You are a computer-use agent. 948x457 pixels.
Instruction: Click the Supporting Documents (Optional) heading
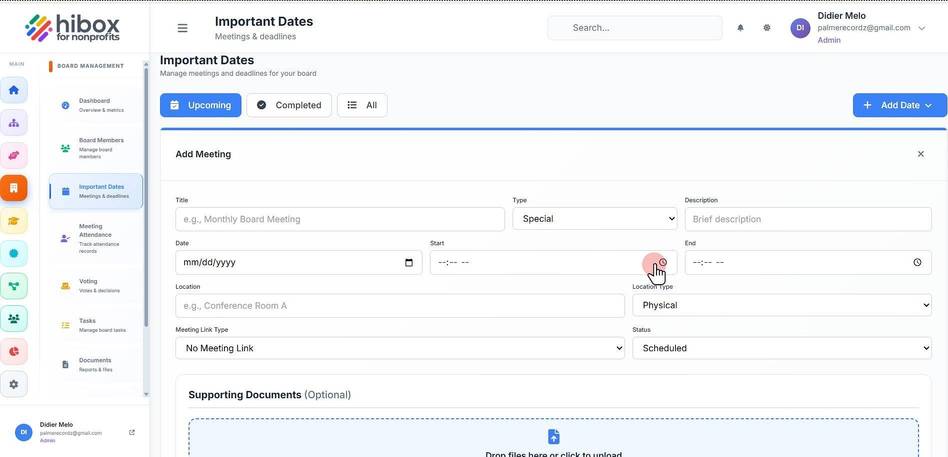pos(269,395)
